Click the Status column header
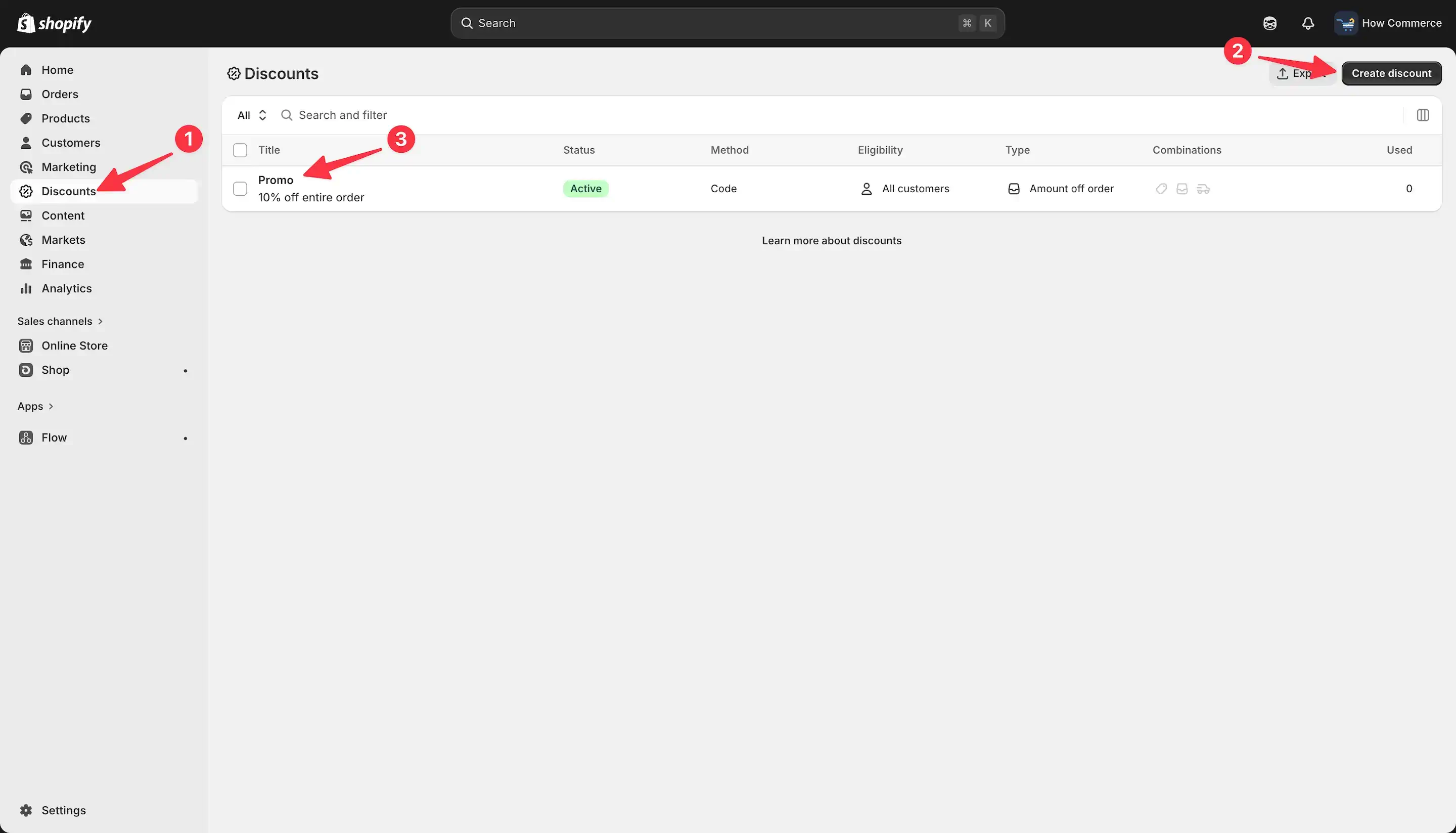This screenshot has height=833, width=1456. pos(579,150)
